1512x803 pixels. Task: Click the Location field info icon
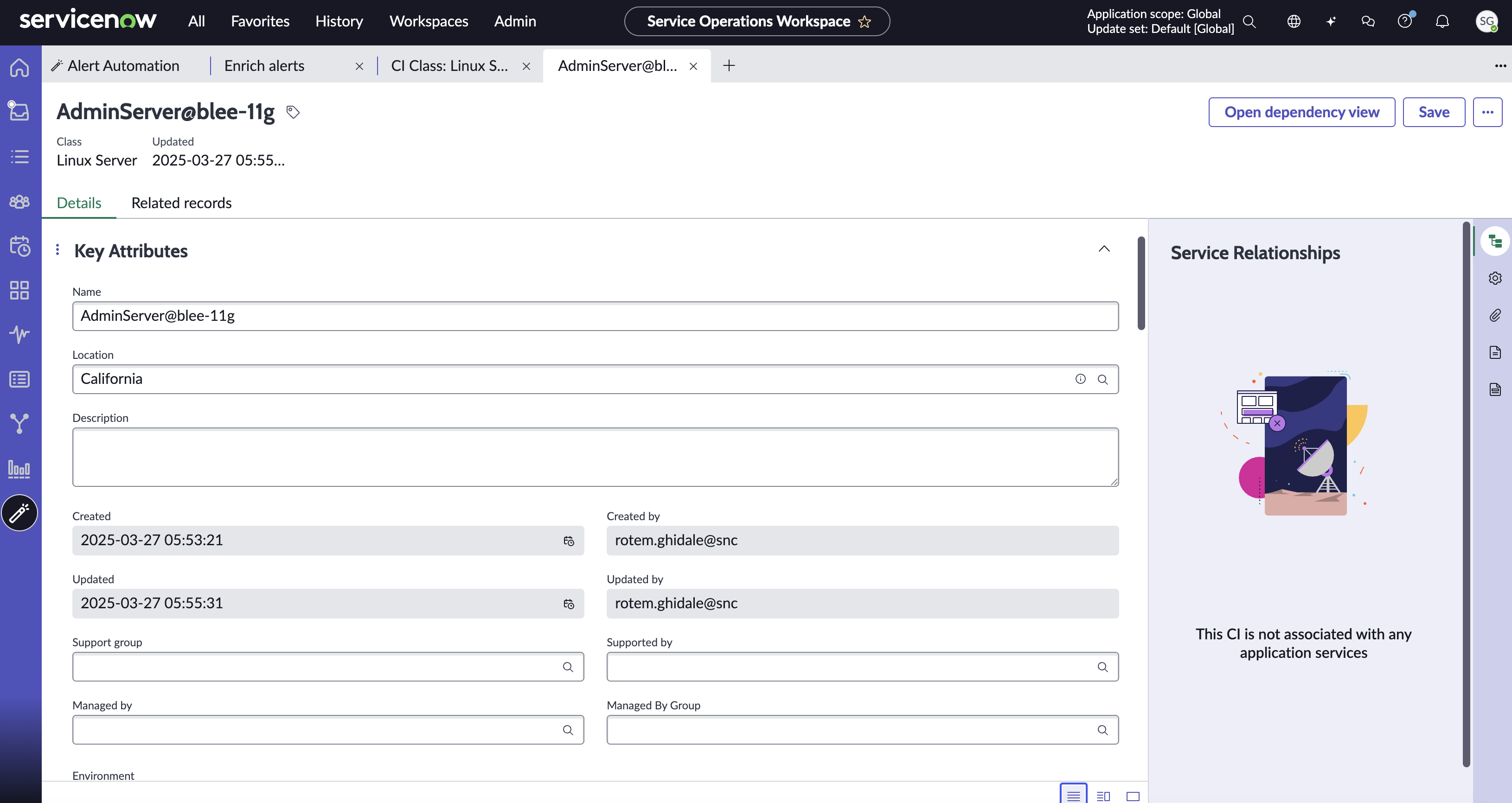(1081, 379)
